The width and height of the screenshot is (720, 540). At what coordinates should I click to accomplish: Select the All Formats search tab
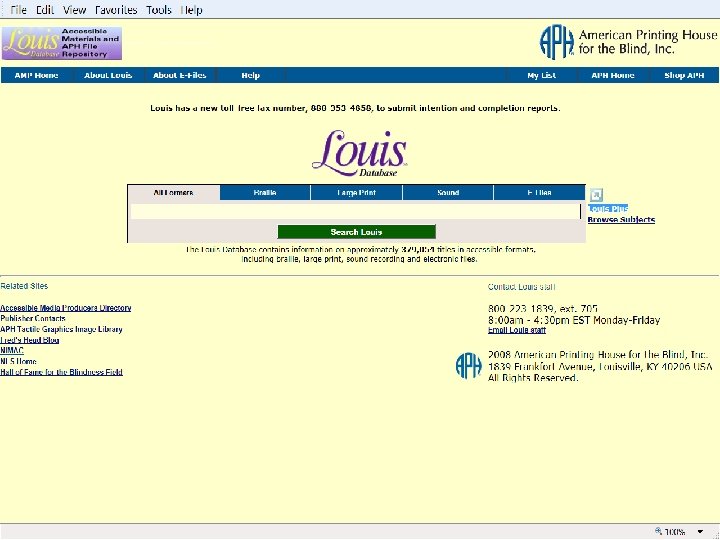(174, 193)
